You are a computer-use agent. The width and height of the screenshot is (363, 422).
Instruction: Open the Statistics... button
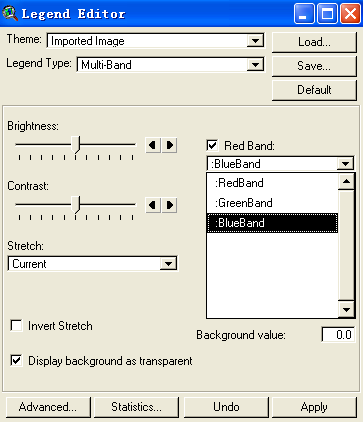click(136, 407)
